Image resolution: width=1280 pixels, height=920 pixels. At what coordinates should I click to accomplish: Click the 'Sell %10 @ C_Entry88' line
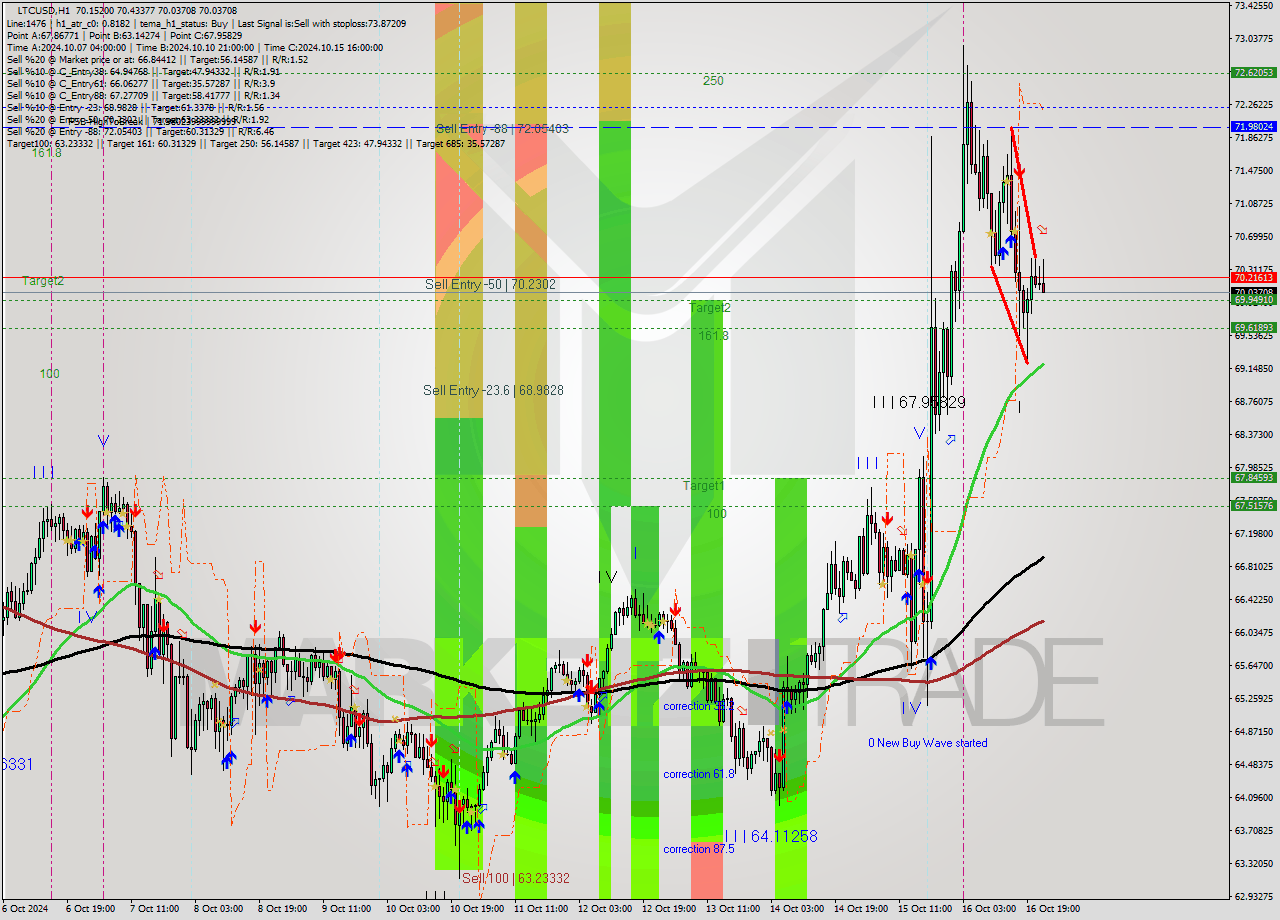pyautogui.click(x=143, y=95)
